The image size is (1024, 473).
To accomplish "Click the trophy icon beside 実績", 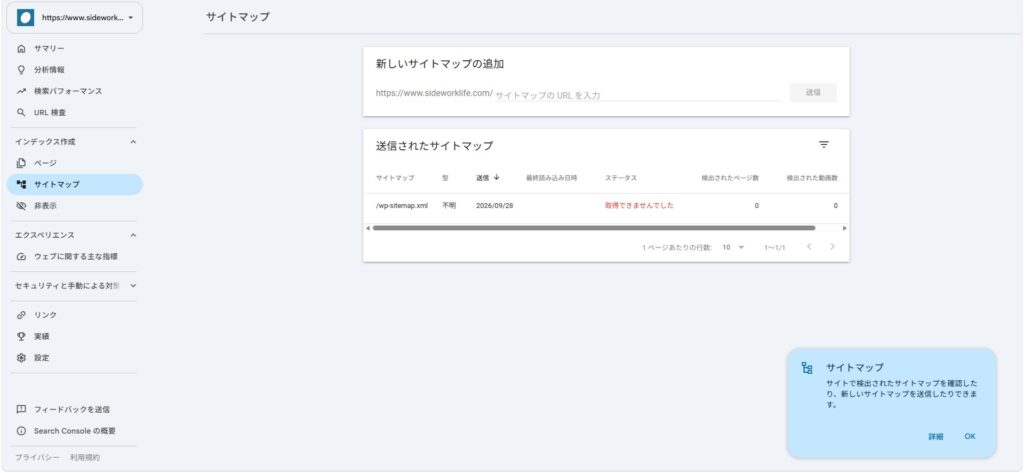I will [22, 336].
